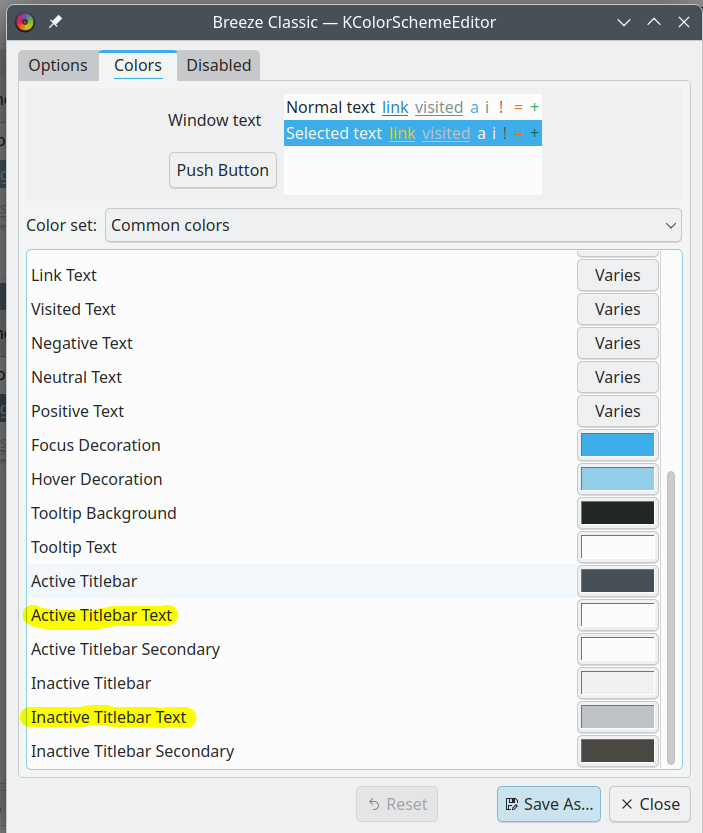
Task: Minimize the window using the down chevron
Action: [x=624, y=22]
